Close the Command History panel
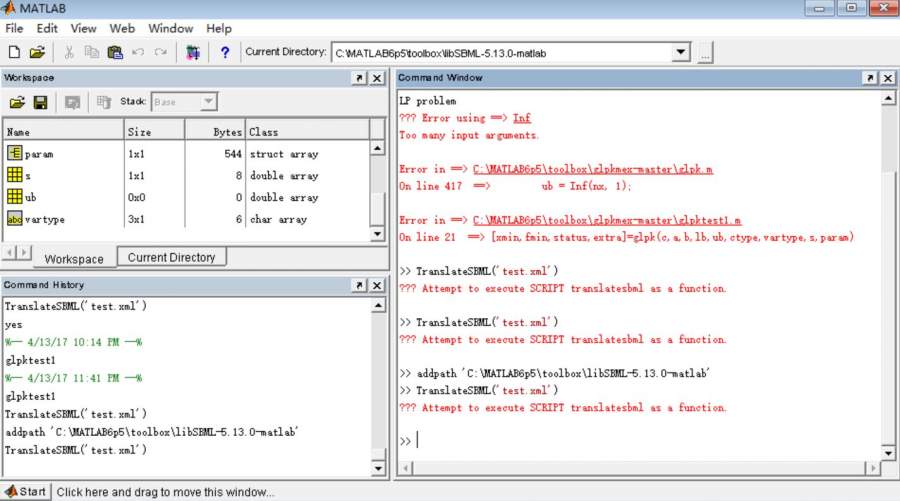Screen dimensions: 900x501 point(377,285)
